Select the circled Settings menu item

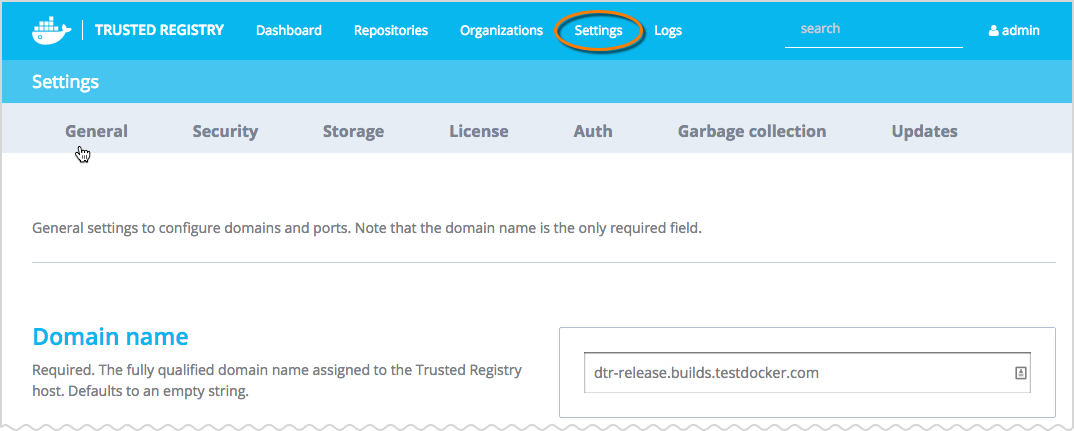coord(598,30)
